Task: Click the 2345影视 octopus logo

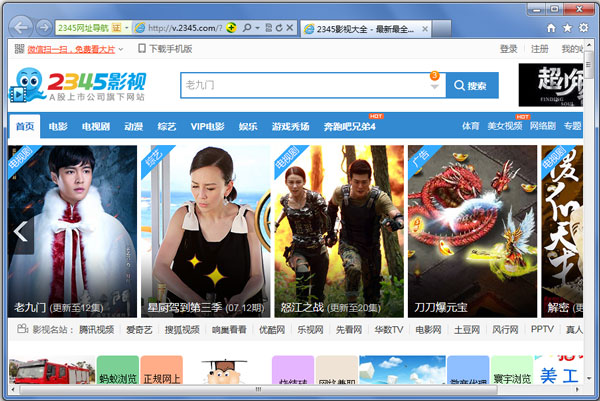Action: tap(77, 85)
